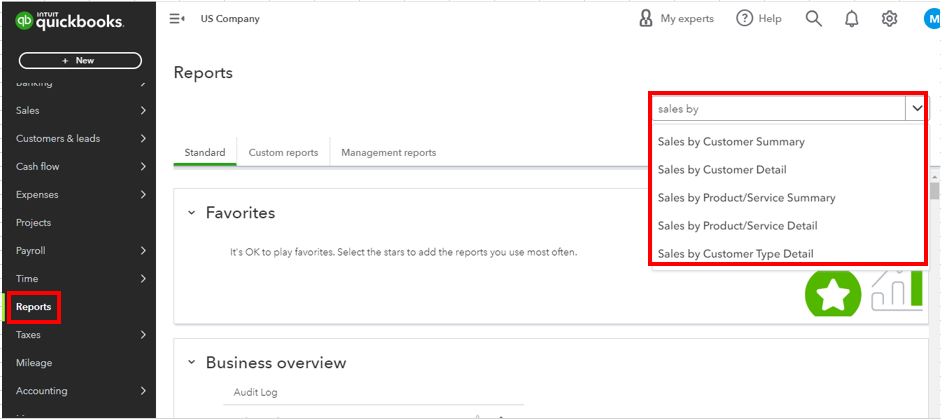
Task: Select Sales by Customer Summary
Action: pos(731,142)
